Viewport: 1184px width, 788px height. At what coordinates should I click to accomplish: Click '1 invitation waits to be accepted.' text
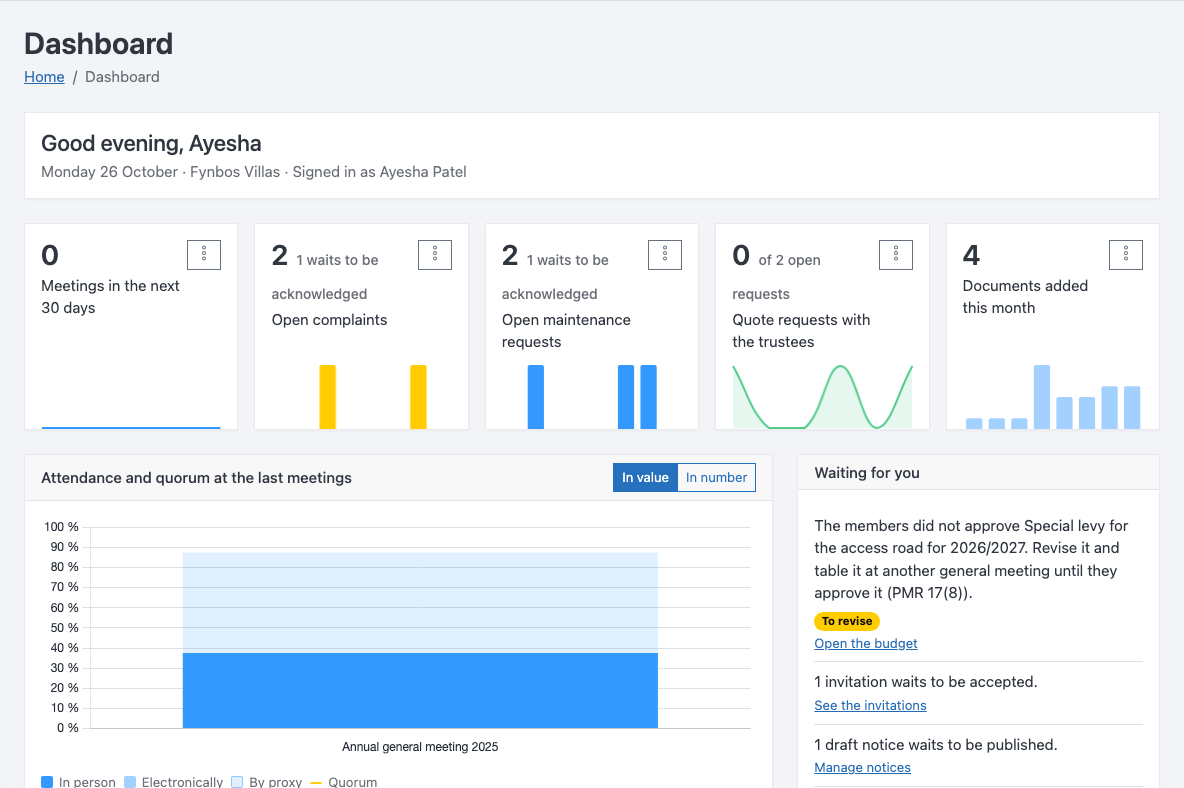pyautogui.click(x=926, y=682)
